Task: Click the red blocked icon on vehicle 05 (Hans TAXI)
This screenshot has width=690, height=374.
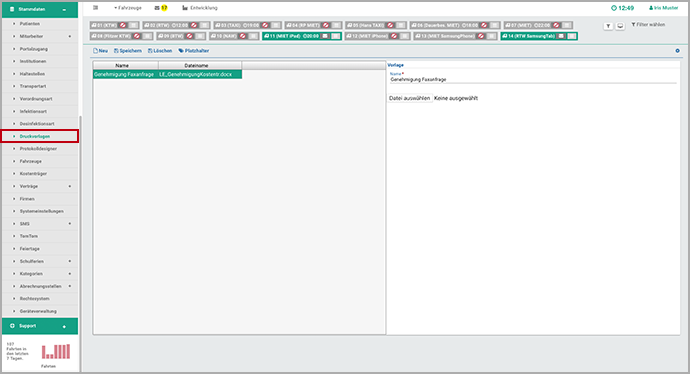Action: (x=390, y=26)
